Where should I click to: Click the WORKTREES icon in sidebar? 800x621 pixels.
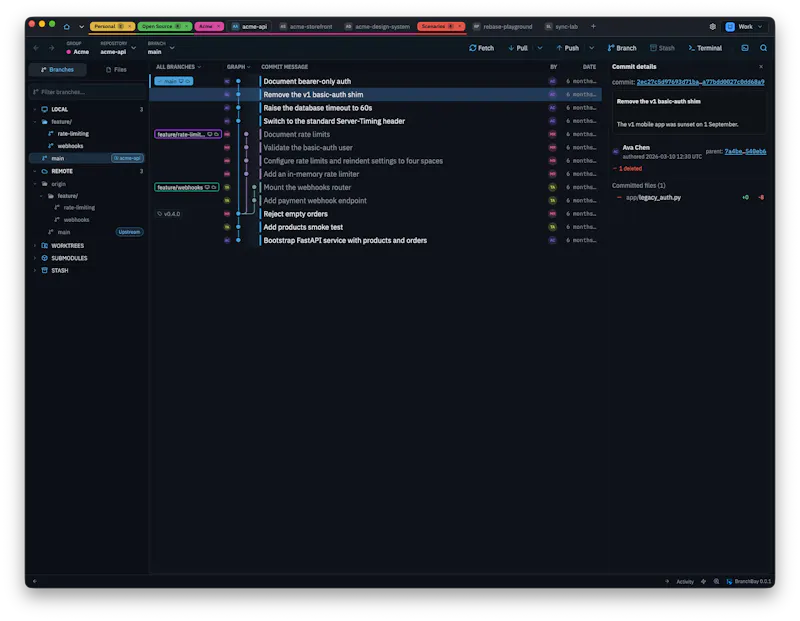44,246
